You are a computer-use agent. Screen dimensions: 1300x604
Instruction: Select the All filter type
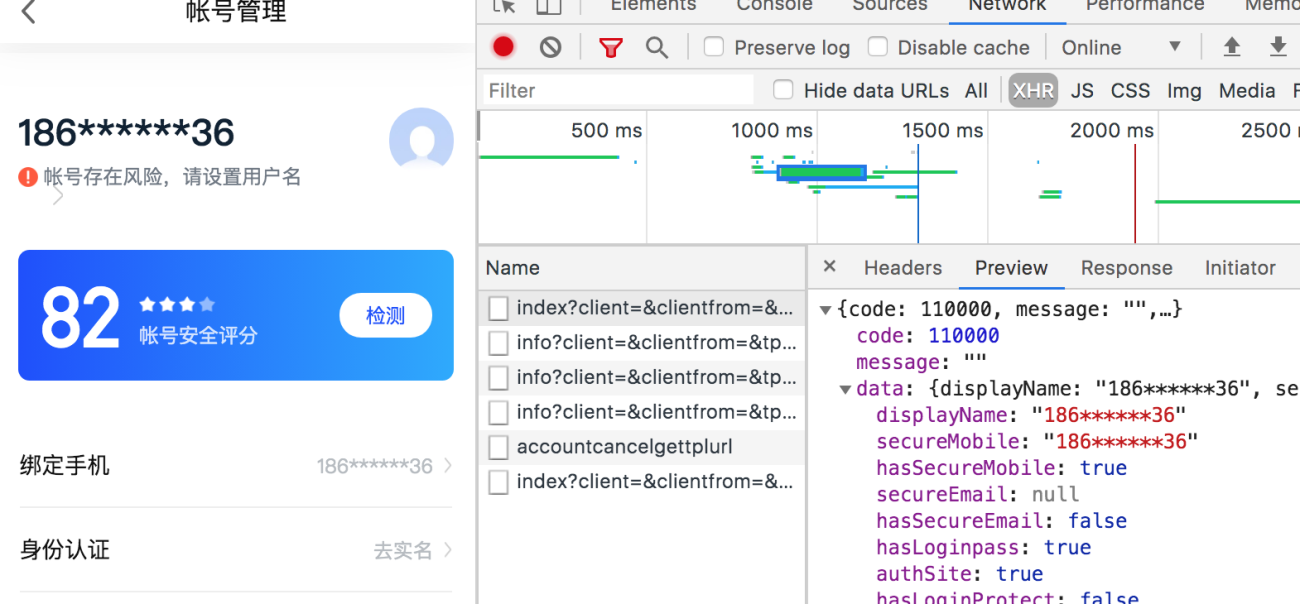point(976,91)
